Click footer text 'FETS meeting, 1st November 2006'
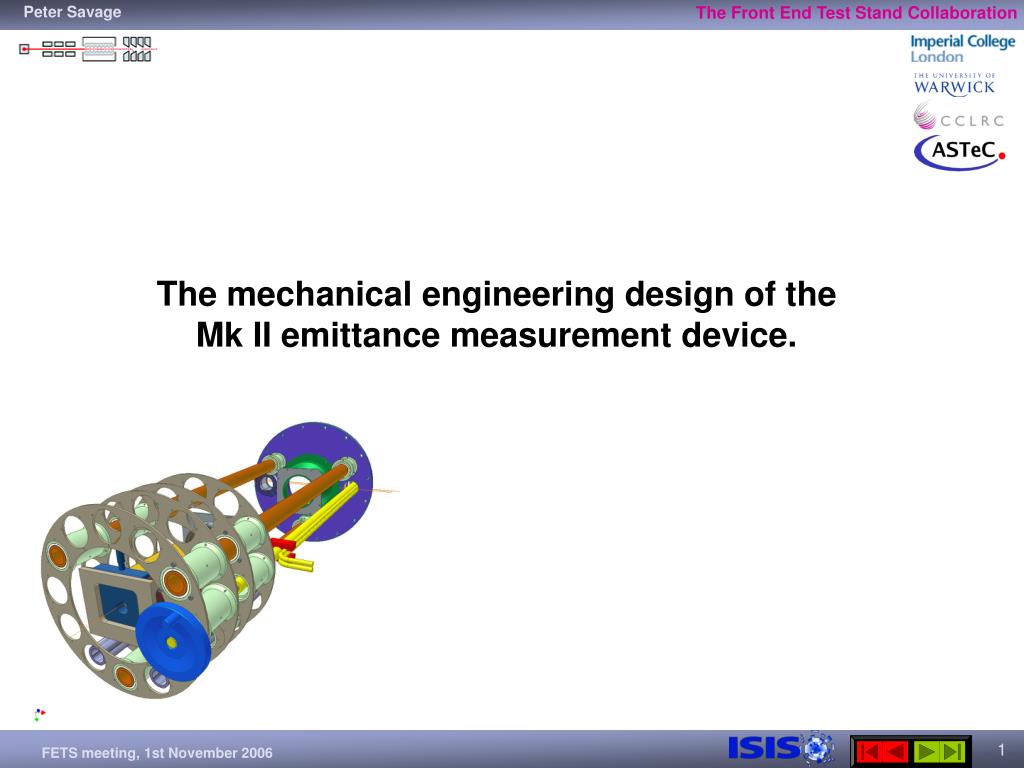Viewport: 1024px width, 768px height. coord(157,752)
